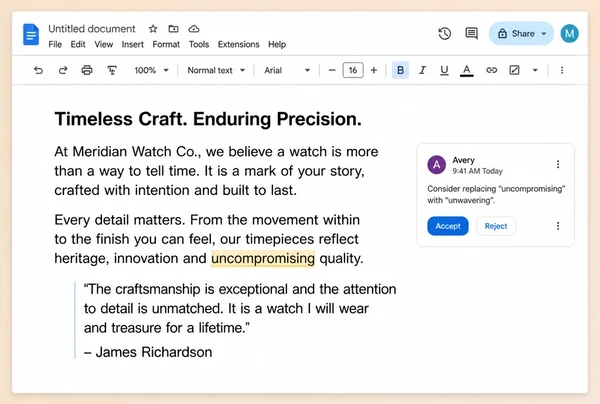This screenshot has width=600, height=404.
Task: Open the Insert menu
Action: pos(132,44)
